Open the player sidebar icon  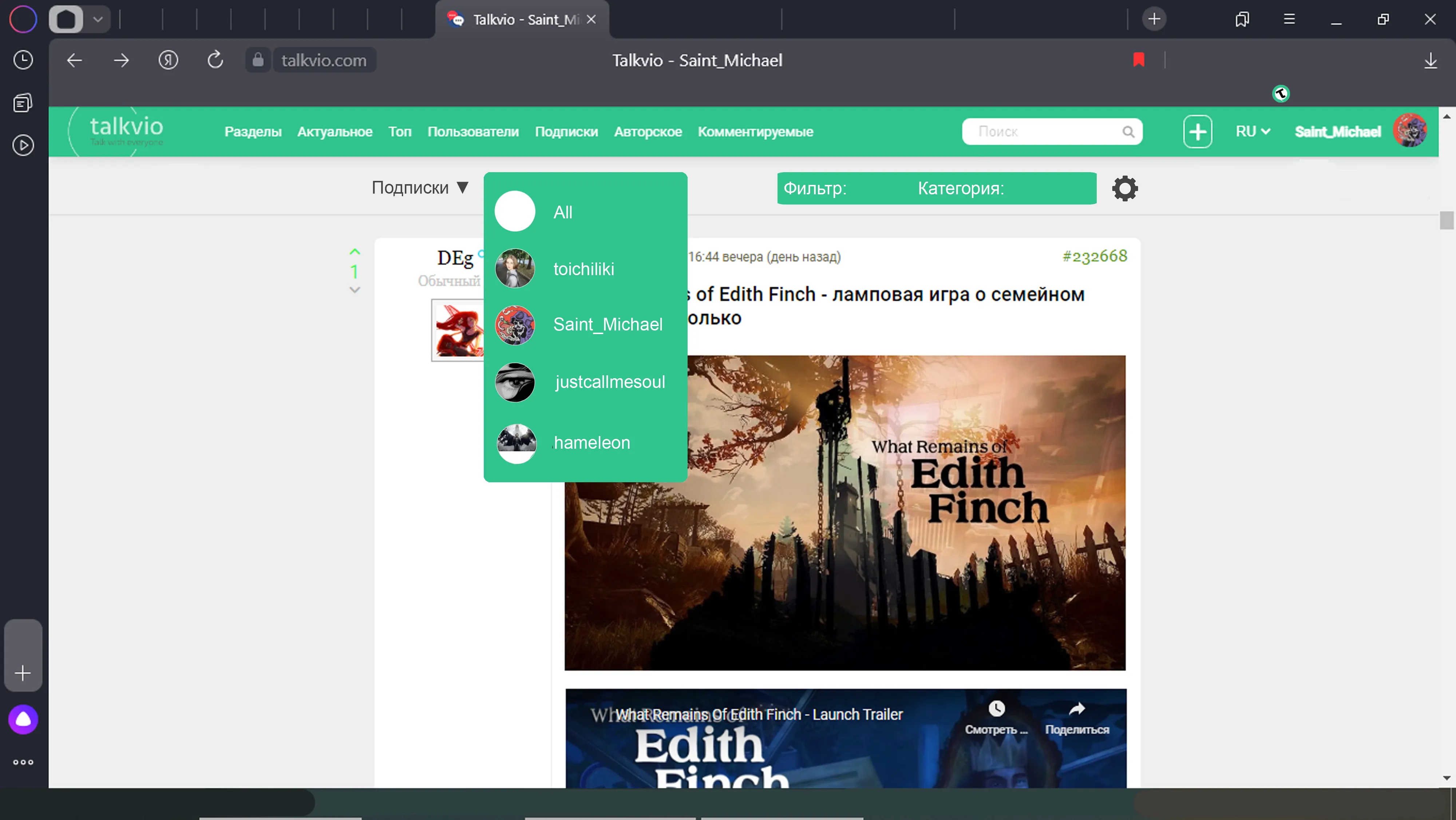23,145
